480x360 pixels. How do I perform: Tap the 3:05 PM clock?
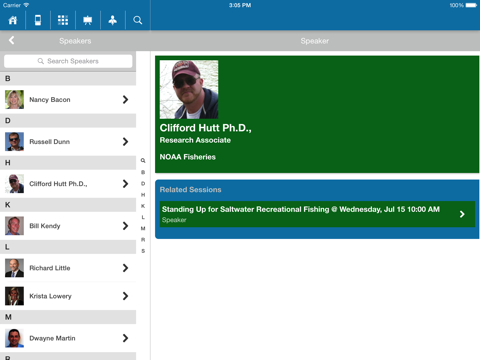(x=240, y=5)
